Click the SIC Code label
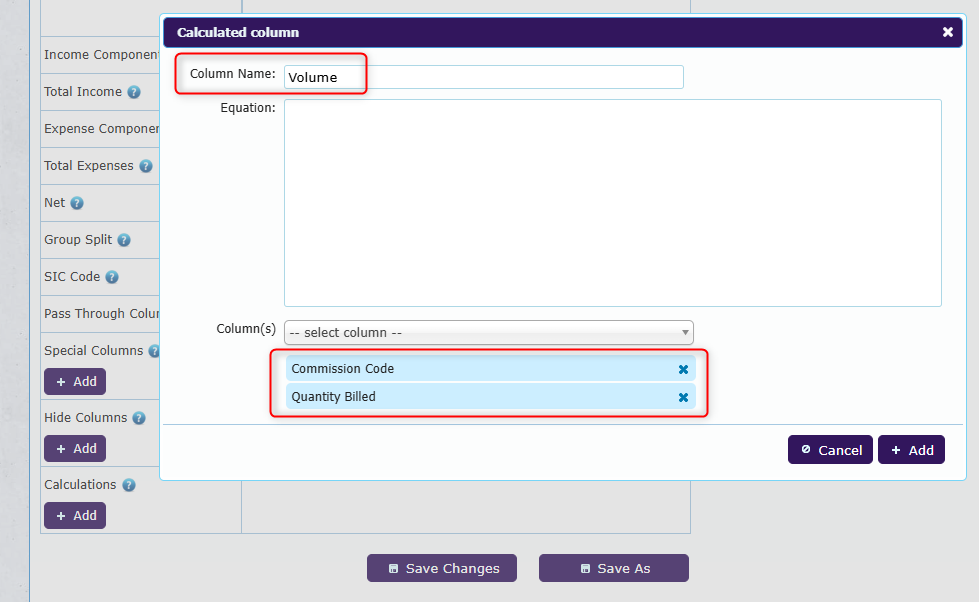 [x=72, y=277]
